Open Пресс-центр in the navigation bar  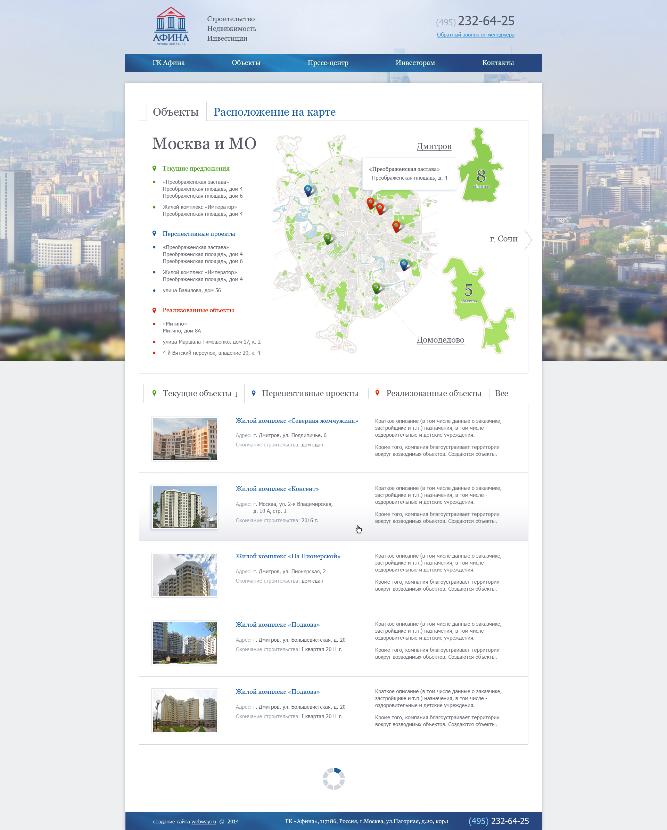pos(328,62)
